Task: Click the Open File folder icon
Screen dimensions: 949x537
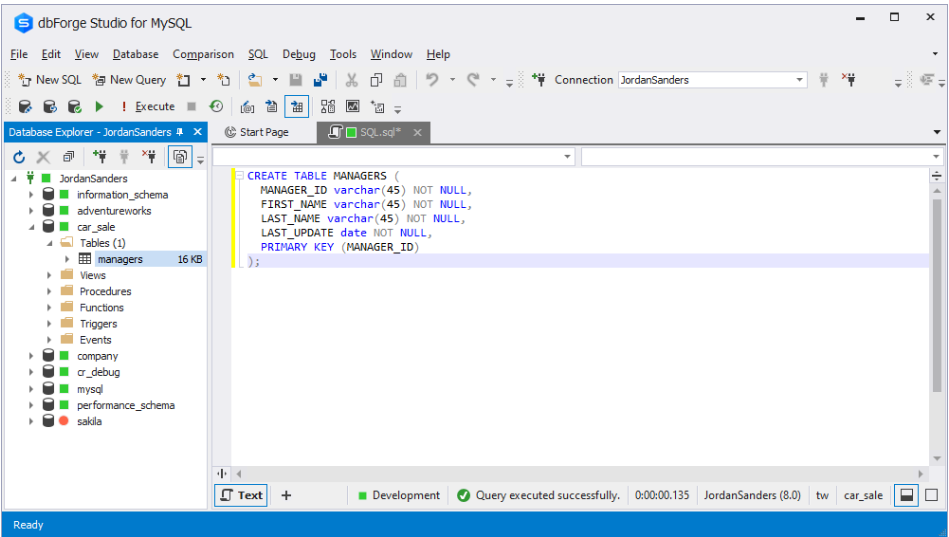Action: coord(255,80)
